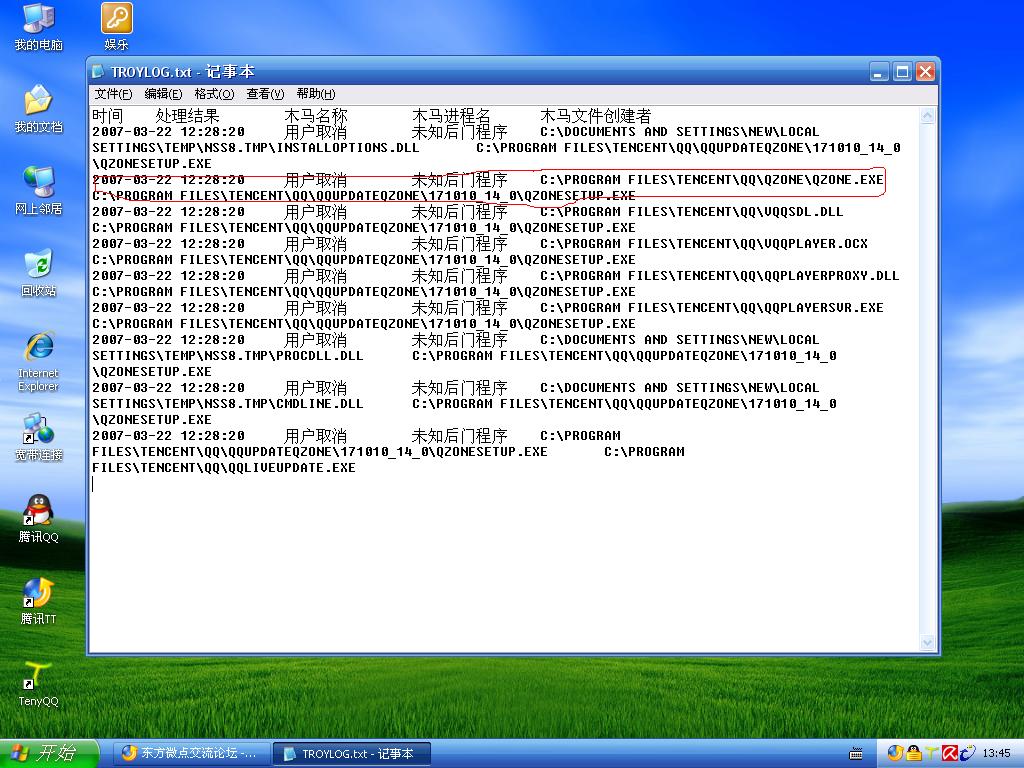
Task: Open 我的文档 folder icon
Action: click(x=39, y=108)
